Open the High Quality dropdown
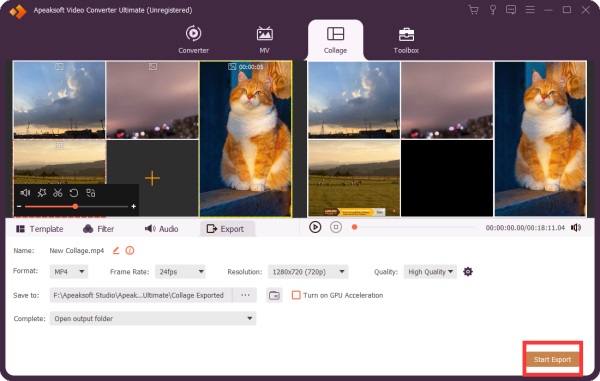The width and height of the screenshot is (600, 381). [x=430, y=272]
